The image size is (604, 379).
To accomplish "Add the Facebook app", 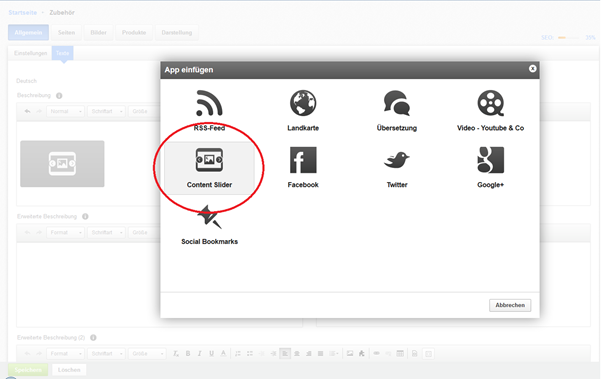I will tap(303, 168).
